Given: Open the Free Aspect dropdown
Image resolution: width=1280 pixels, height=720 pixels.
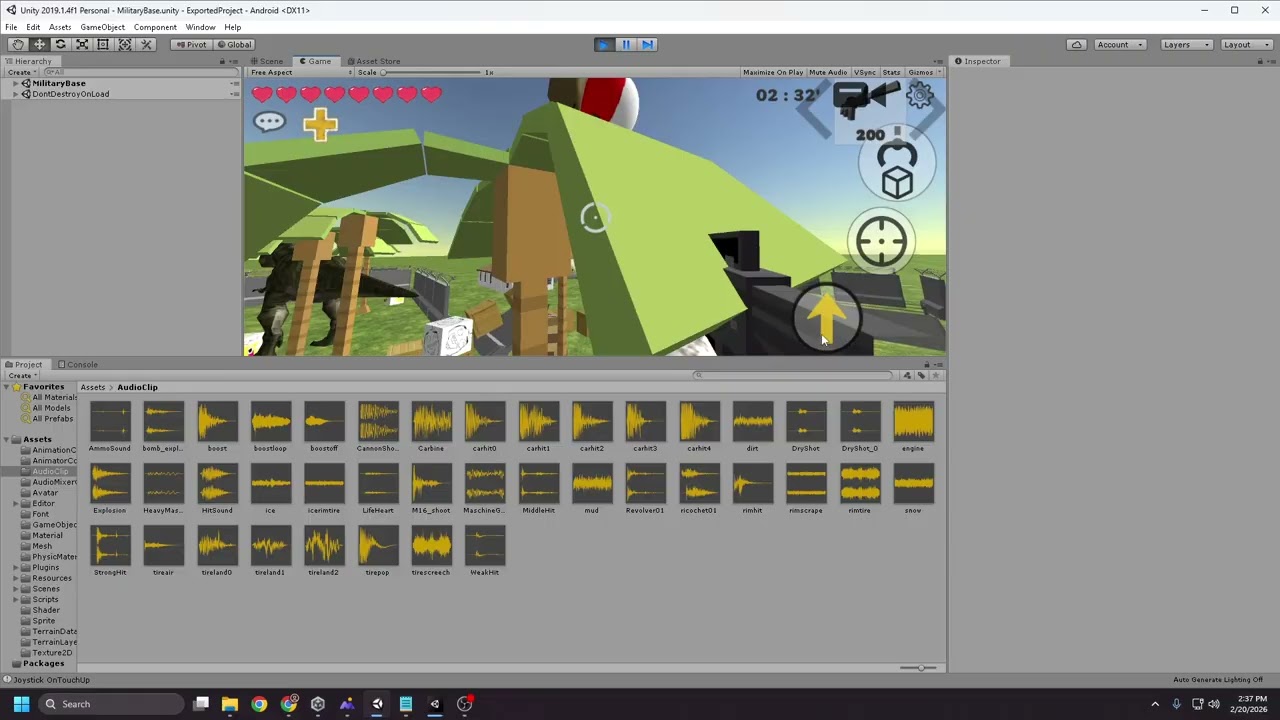Looking at the screenshot, I should [x=300, y=72].
